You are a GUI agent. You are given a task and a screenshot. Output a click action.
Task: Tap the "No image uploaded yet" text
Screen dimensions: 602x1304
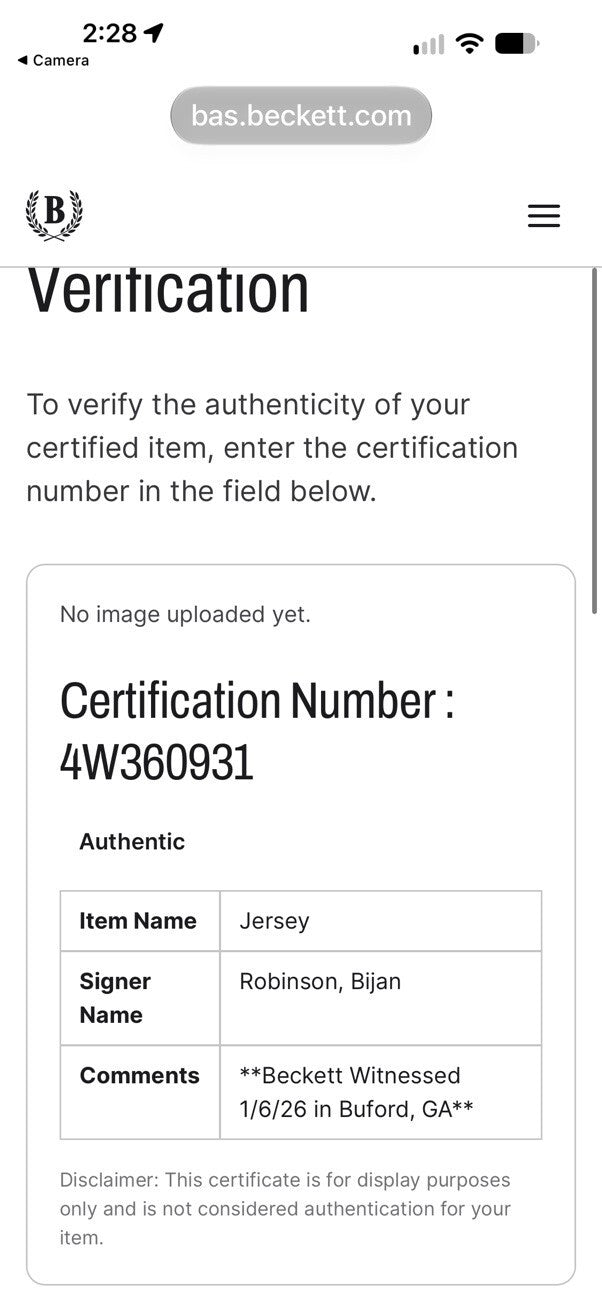point(185,614)
